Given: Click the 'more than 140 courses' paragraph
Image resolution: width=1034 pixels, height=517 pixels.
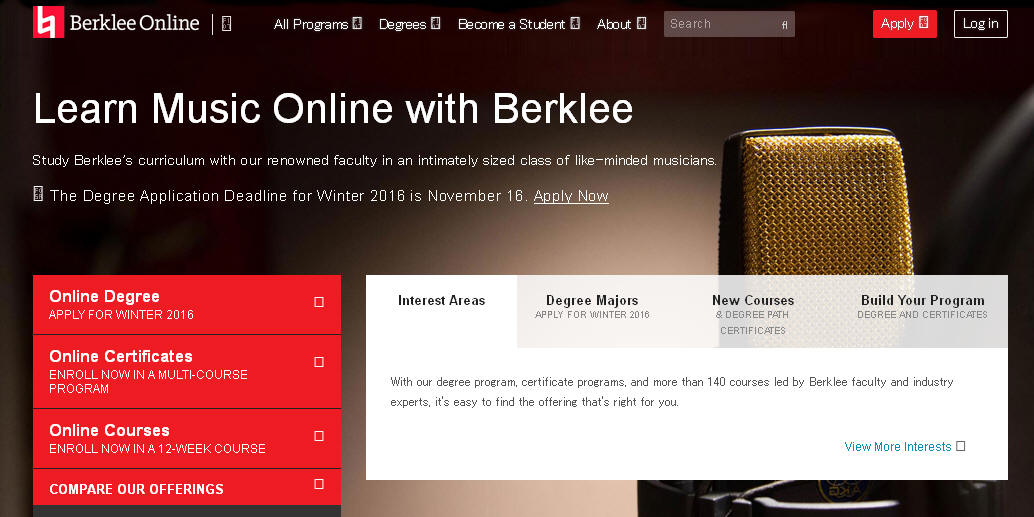Looking at the screenshot, I should (x=671, y=392).
